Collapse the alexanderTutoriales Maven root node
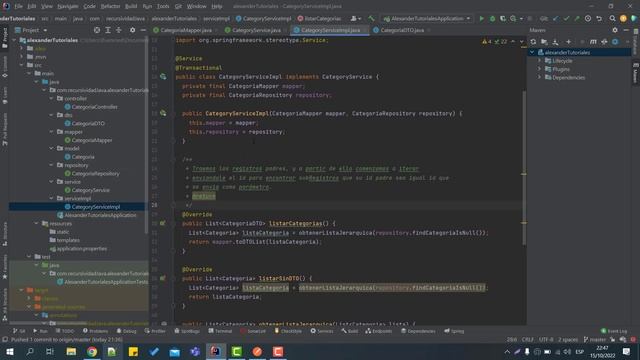Image resolution: width=640 pixels, height=360 pixels. [532, 53]
